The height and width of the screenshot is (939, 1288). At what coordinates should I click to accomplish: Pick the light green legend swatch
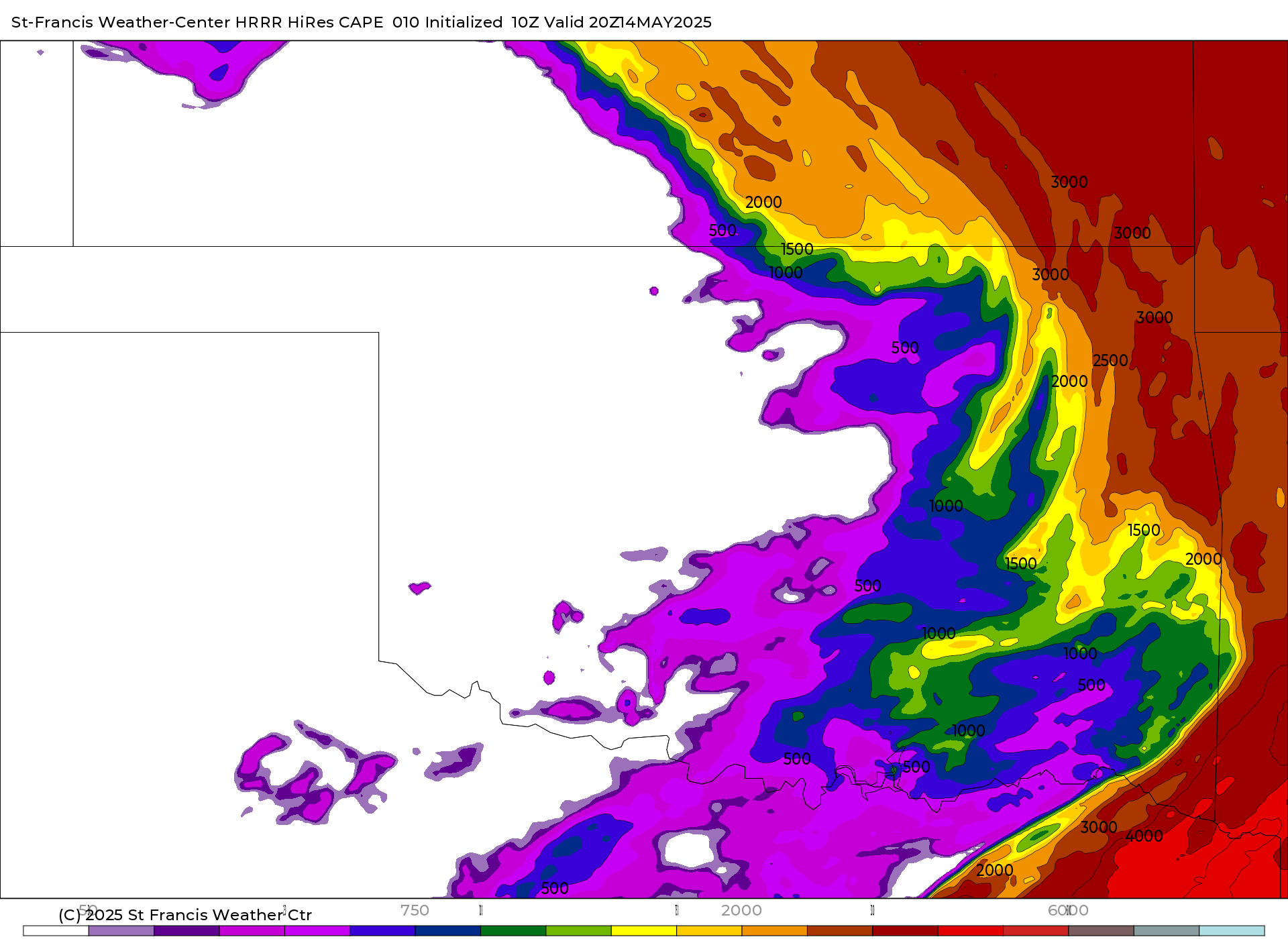click(579, 931)
